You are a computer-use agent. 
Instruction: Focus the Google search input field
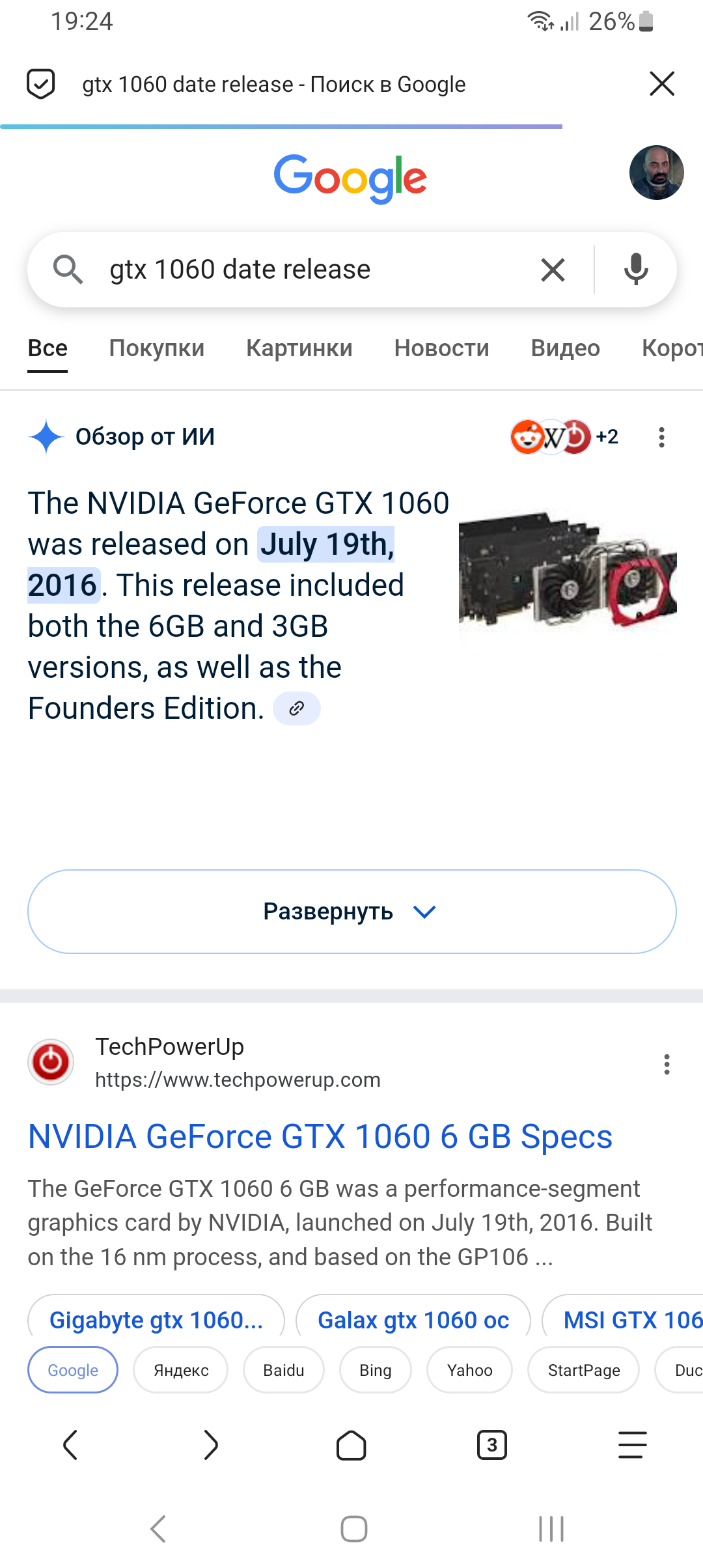[319, 270]
